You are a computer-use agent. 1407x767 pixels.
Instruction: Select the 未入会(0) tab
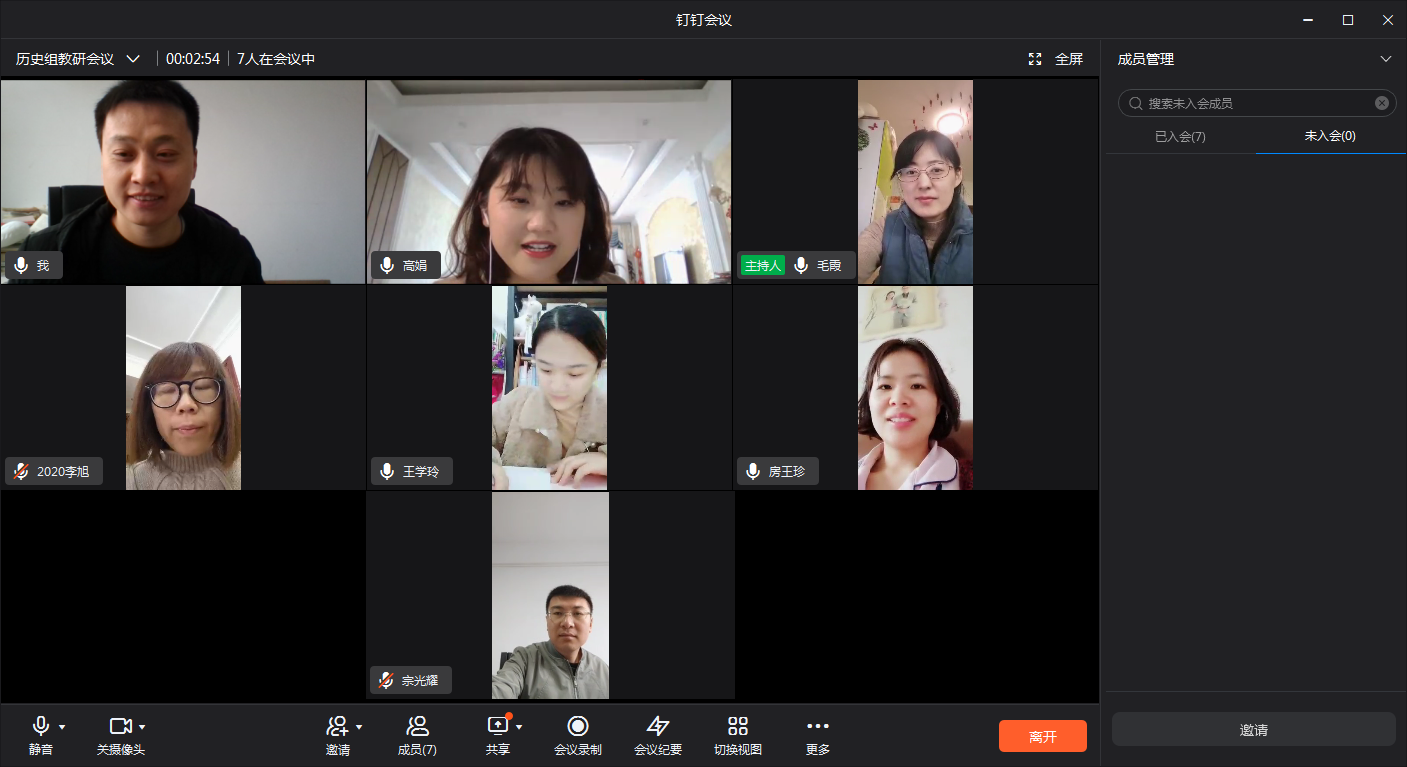[x=1330, y=136]
